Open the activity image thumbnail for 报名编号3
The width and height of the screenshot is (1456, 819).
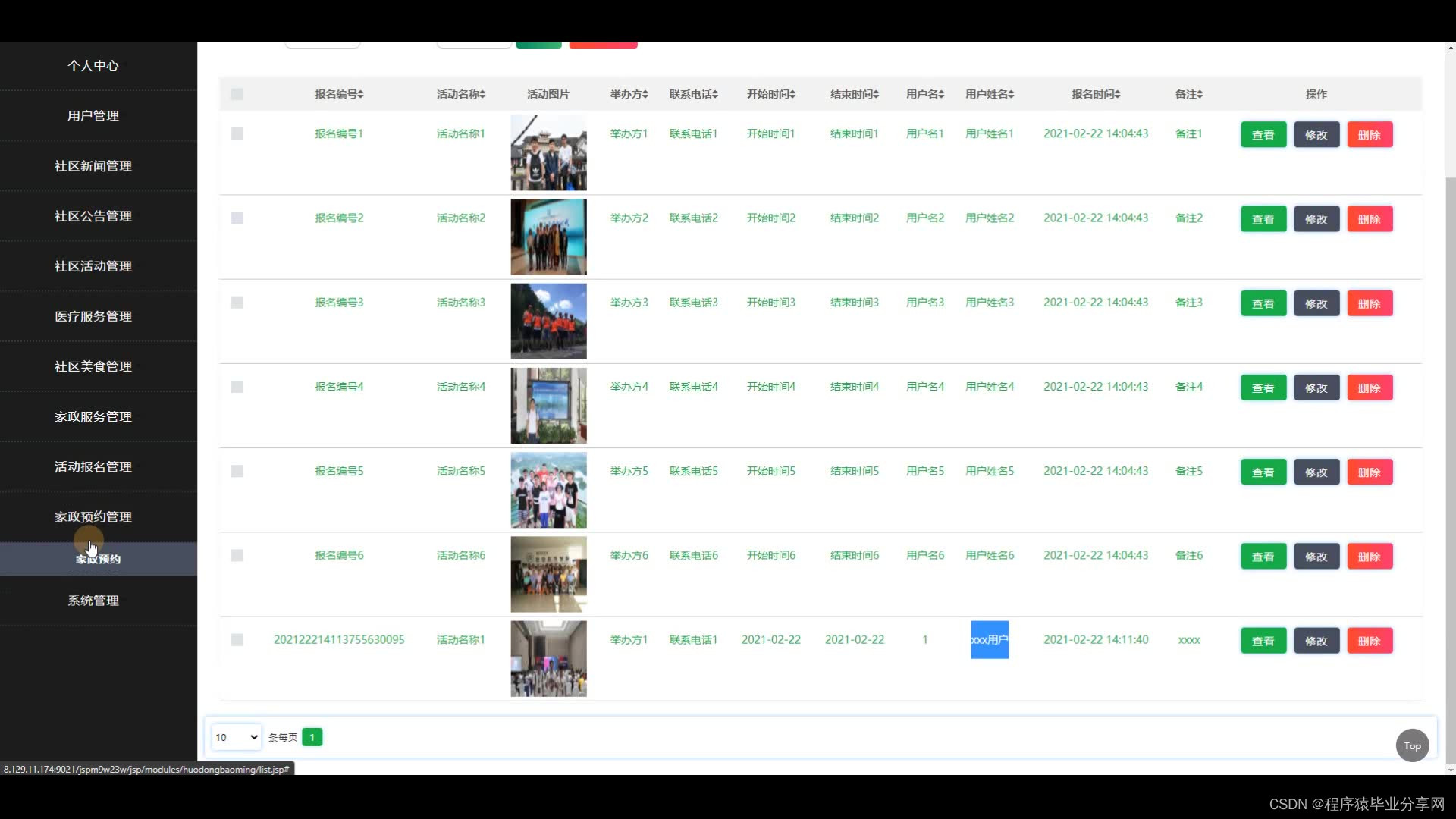548,322
